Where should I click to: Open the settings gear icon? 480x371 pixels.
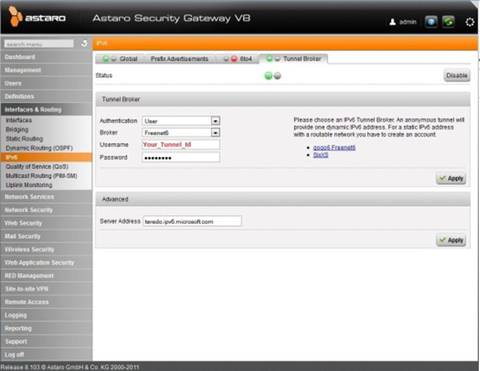[470, 22]
